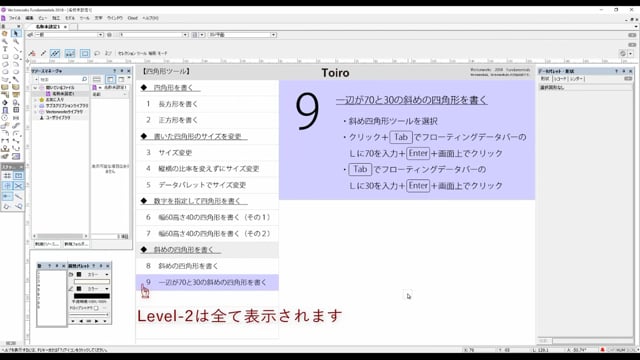The height and width of the screenshot is (360, 640).
Task: Click the fill color swatch in Attributes palette
Action: pos(92,282)
